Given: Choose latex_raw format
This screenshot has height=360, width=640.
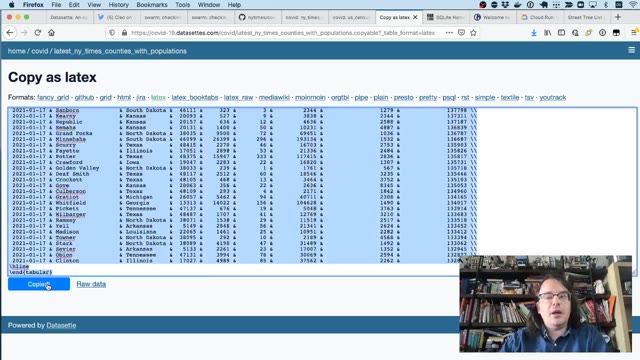Looking at the screenshot, I should coord(238,98).
